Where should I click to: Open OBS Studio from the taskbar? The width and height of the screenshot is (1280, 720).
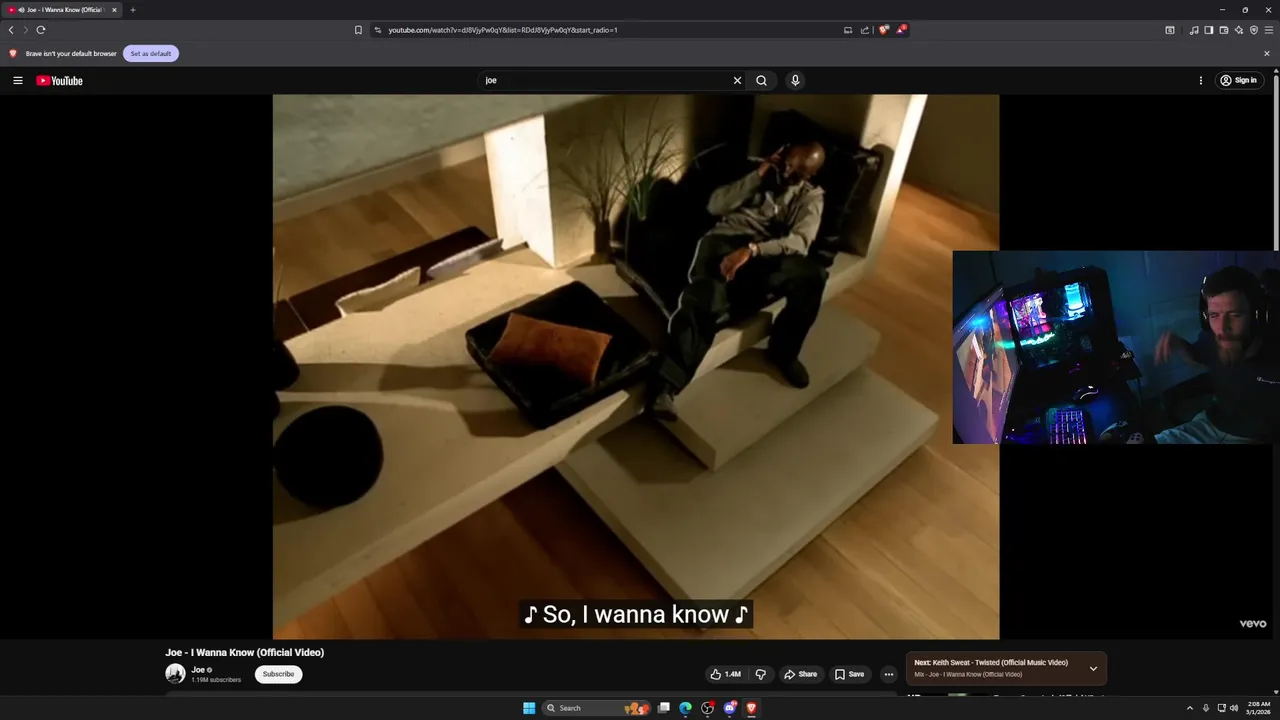pos(707,708)
